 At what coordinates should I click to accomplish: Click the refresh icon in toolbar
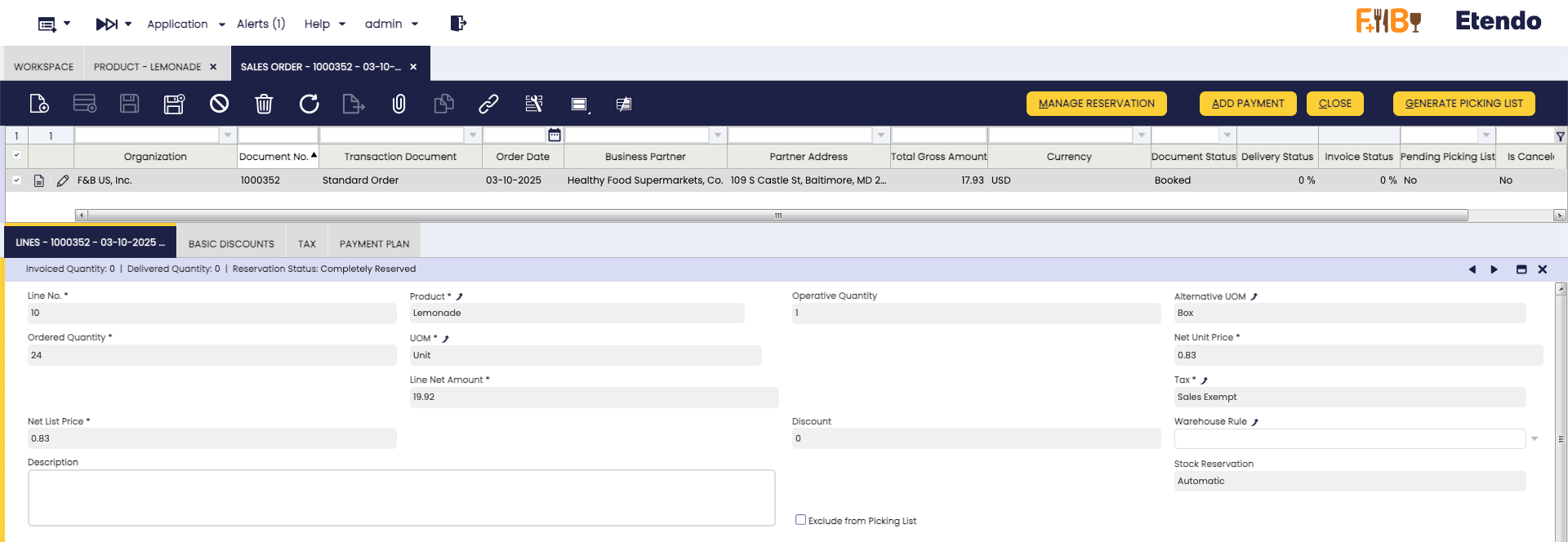pyautogui.click(x=309, y=104)
